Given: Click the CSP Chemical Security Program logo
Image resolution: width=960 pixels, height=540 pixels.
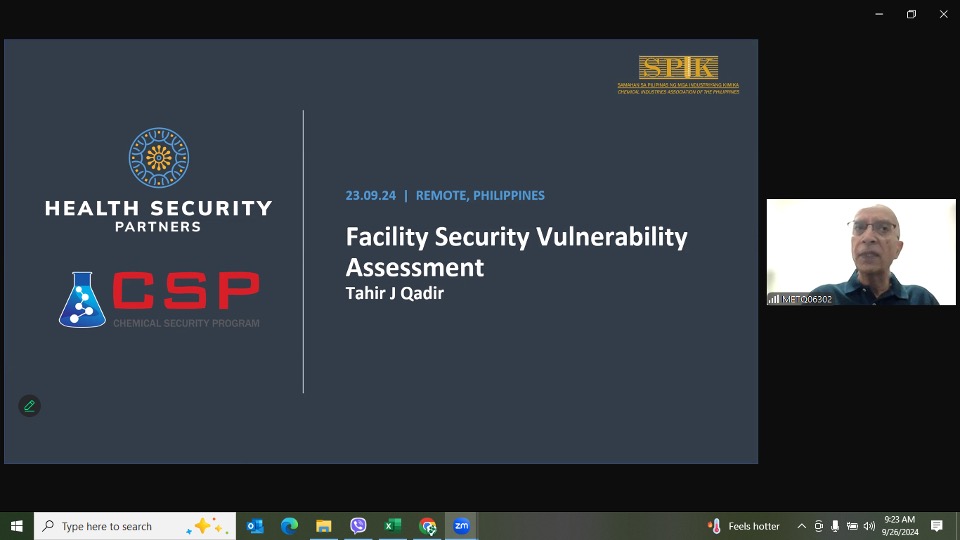Looking at the screenshot, I should pos(159,299).
